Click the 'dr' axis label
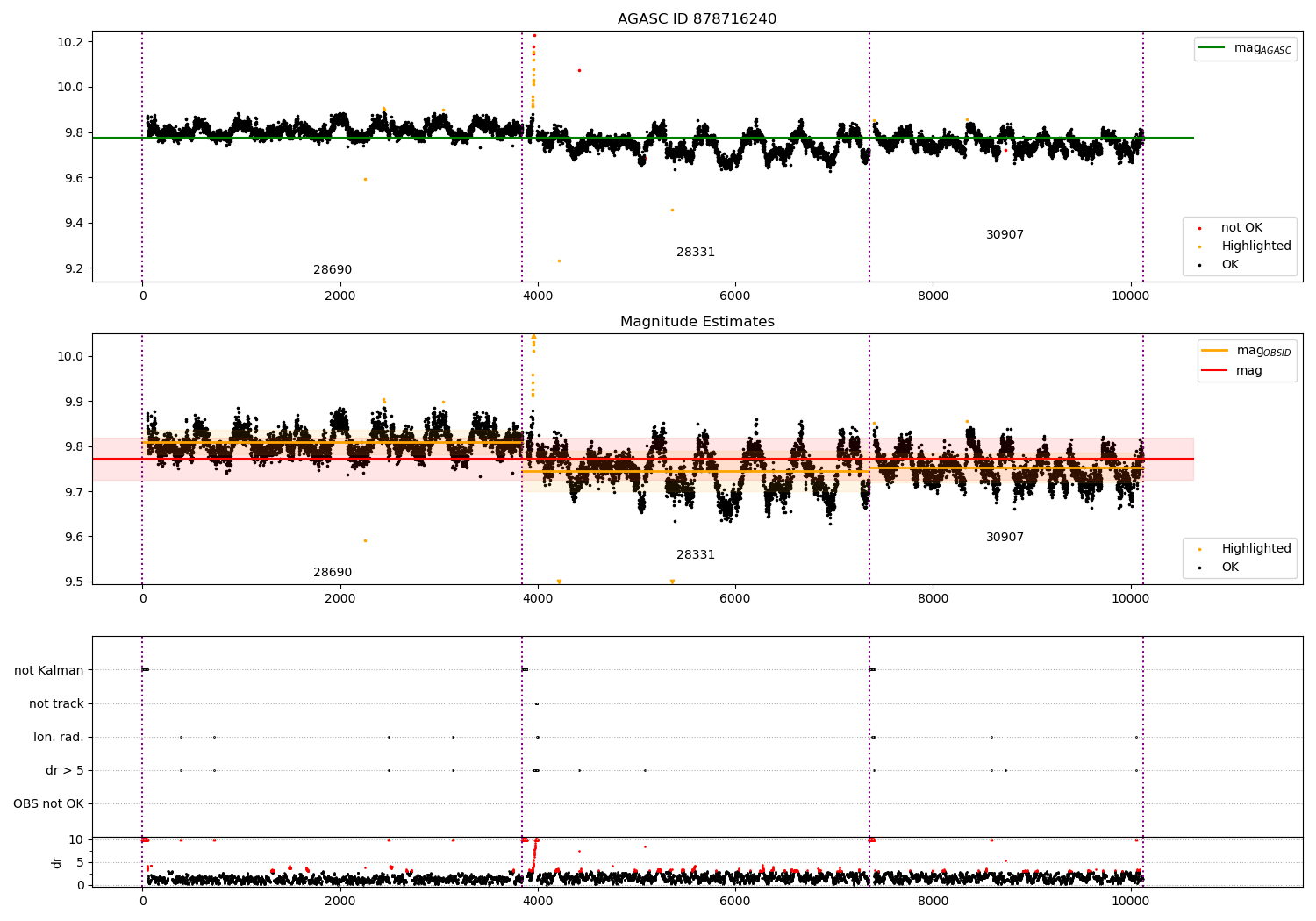This screenshot has width=1316, height=921. point(57,862)
